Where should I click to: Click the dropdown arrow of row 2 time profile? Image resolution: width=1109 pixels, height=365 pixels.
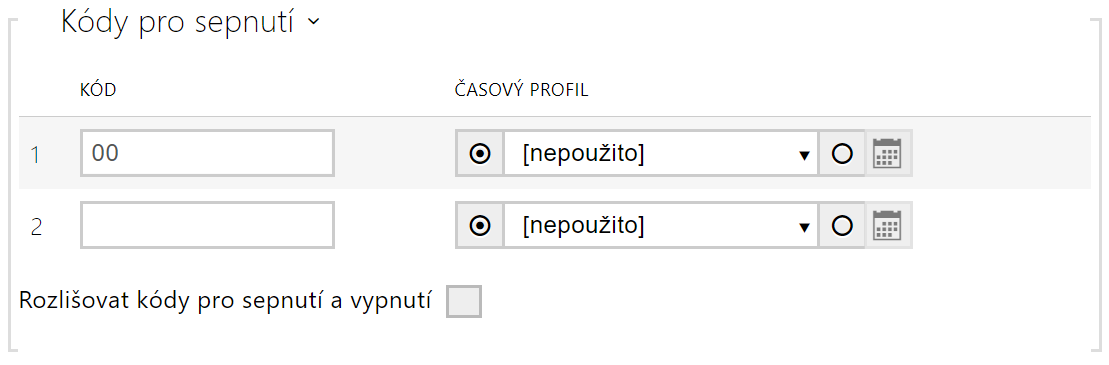803,228
